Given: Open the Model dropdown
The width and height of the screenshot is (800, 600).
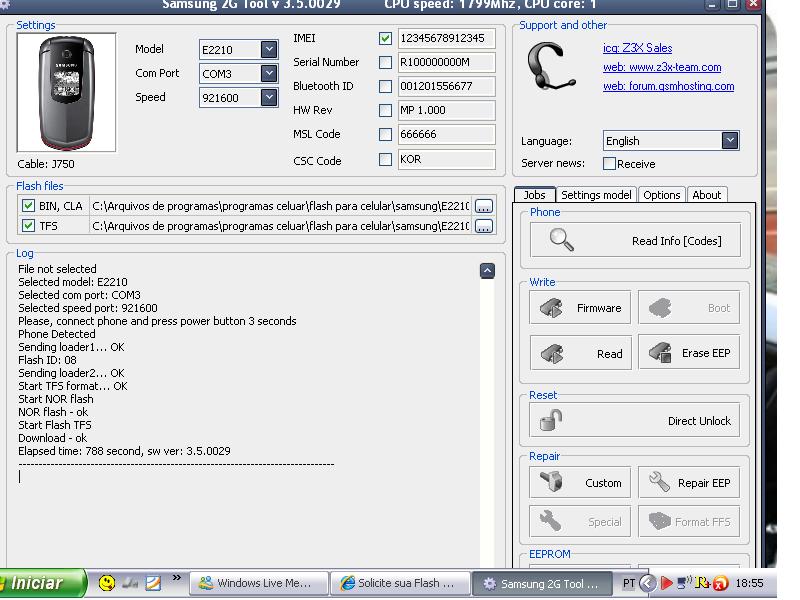Looking at the screenshot, I should click(x=269, y=49).
